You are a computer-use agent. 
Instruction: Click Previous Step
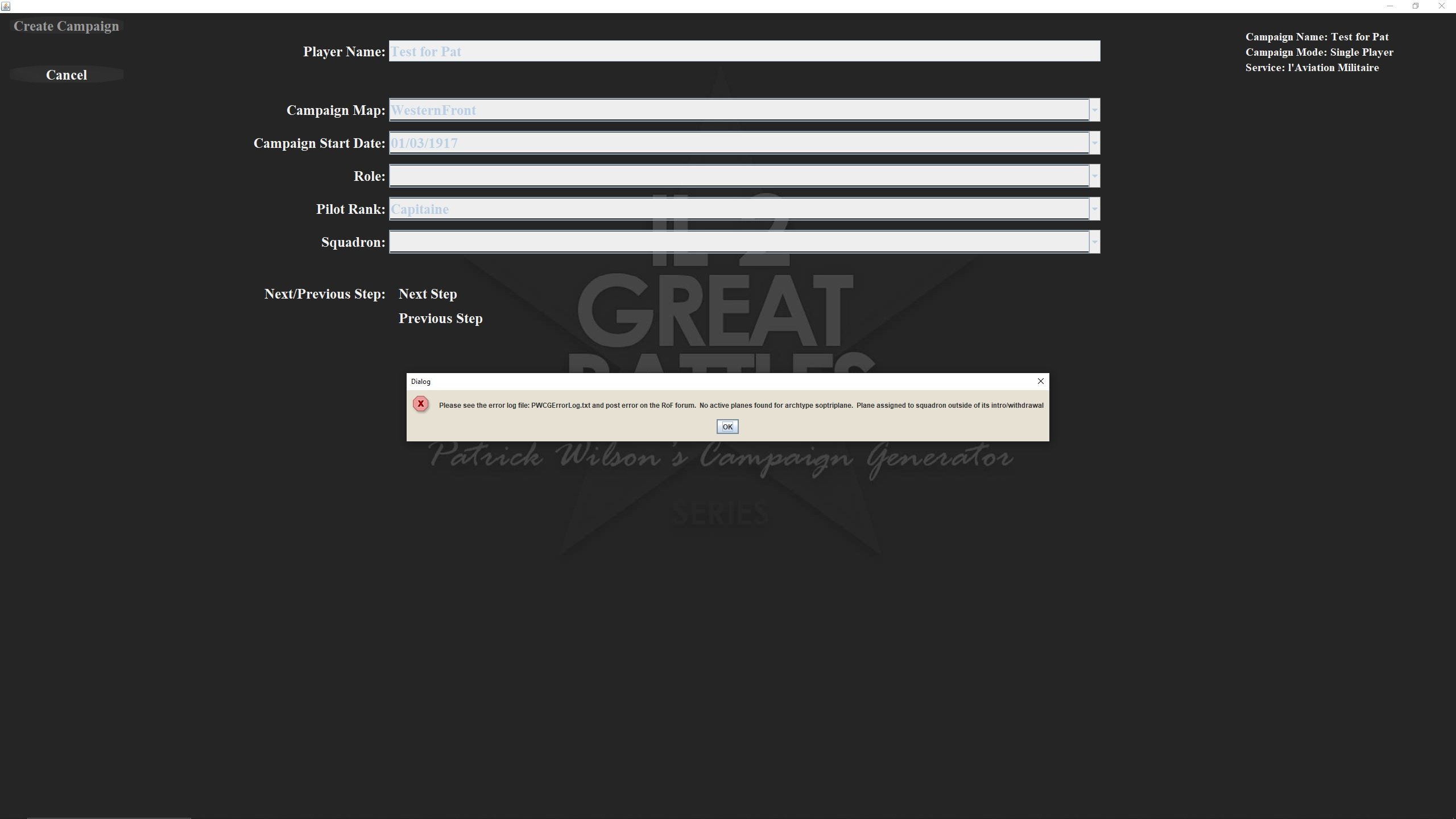440,318
